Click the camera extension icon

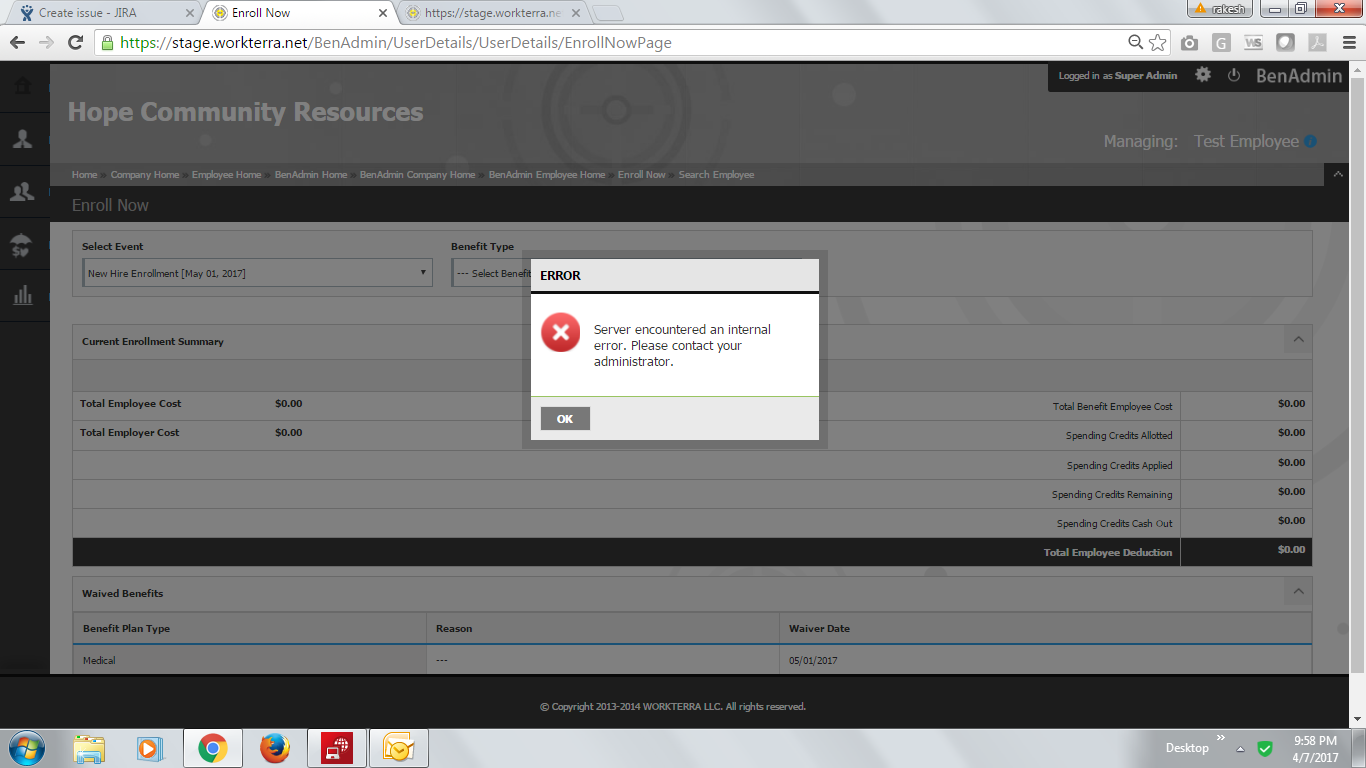point(1189,43)
